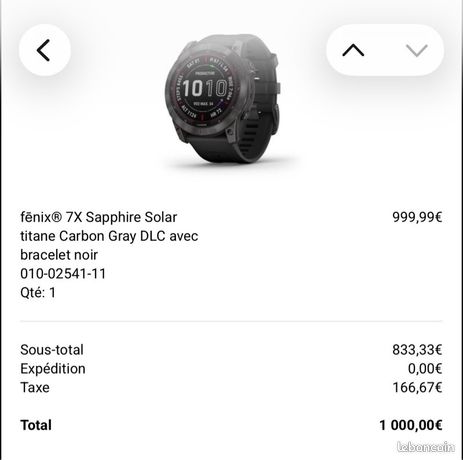Go back with the left arrow button
The width and height of the screenshot is (463, 460).
44,50
